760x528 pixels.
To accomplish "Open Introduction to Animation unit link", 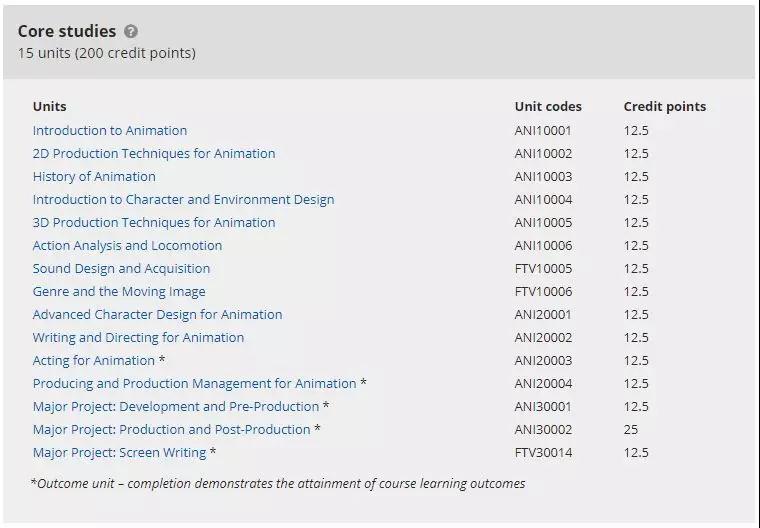I will point(110,130).
